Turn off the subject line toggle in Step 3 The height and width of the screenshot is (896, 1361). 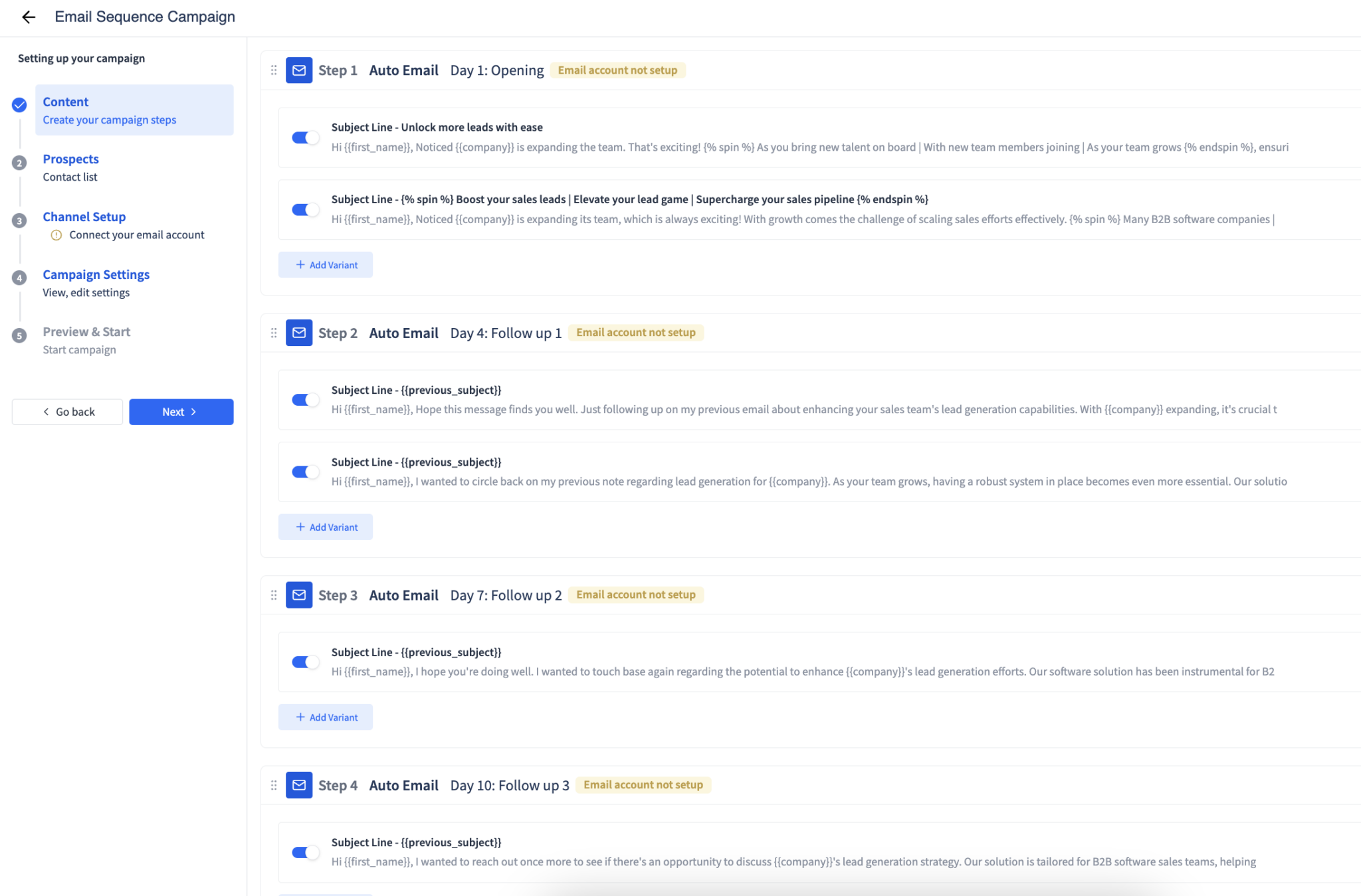305,662
